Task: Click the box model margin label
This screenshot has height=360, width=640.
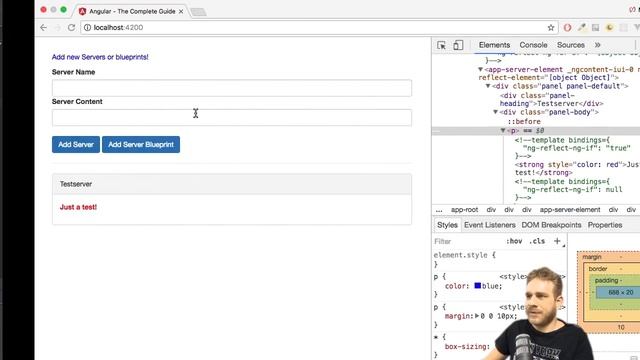Action: [x=592, y=257]
